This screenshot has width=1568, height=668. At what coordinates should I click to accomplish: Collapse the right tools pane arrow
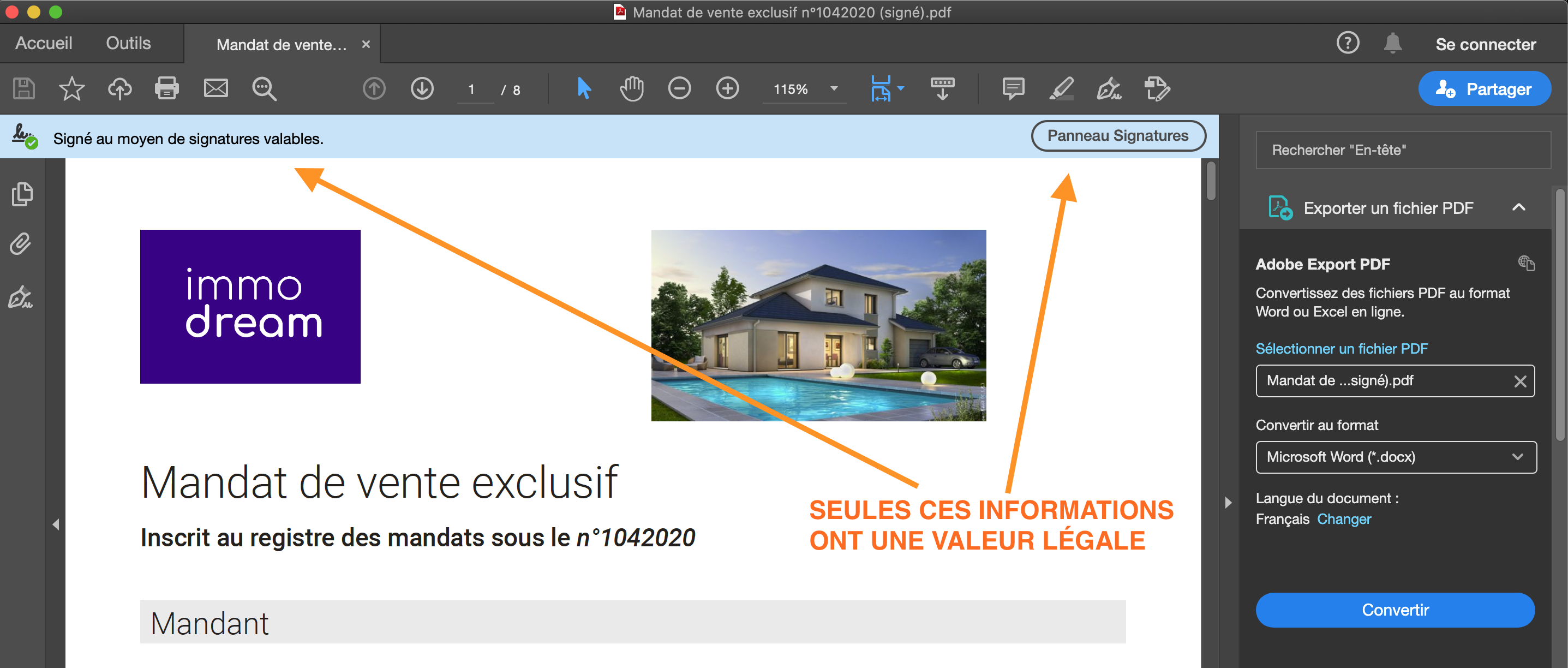pyautogui.click(x=1228, y=503)
